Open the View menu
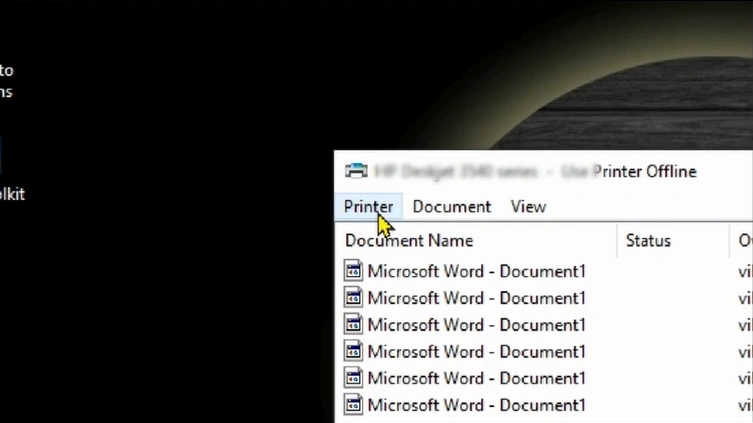 point(528,206)
